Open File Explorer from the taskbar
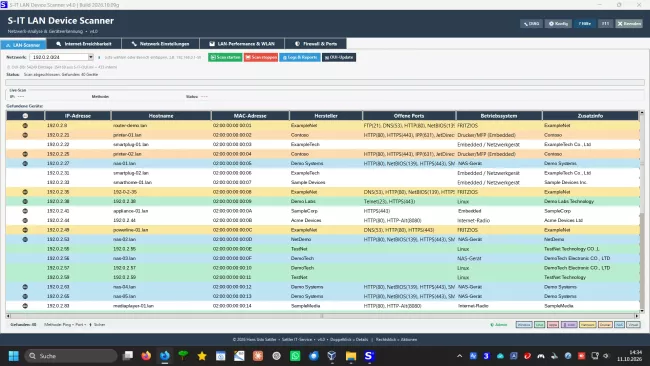This screenshot has width=650, height=366. click(351, 356)
